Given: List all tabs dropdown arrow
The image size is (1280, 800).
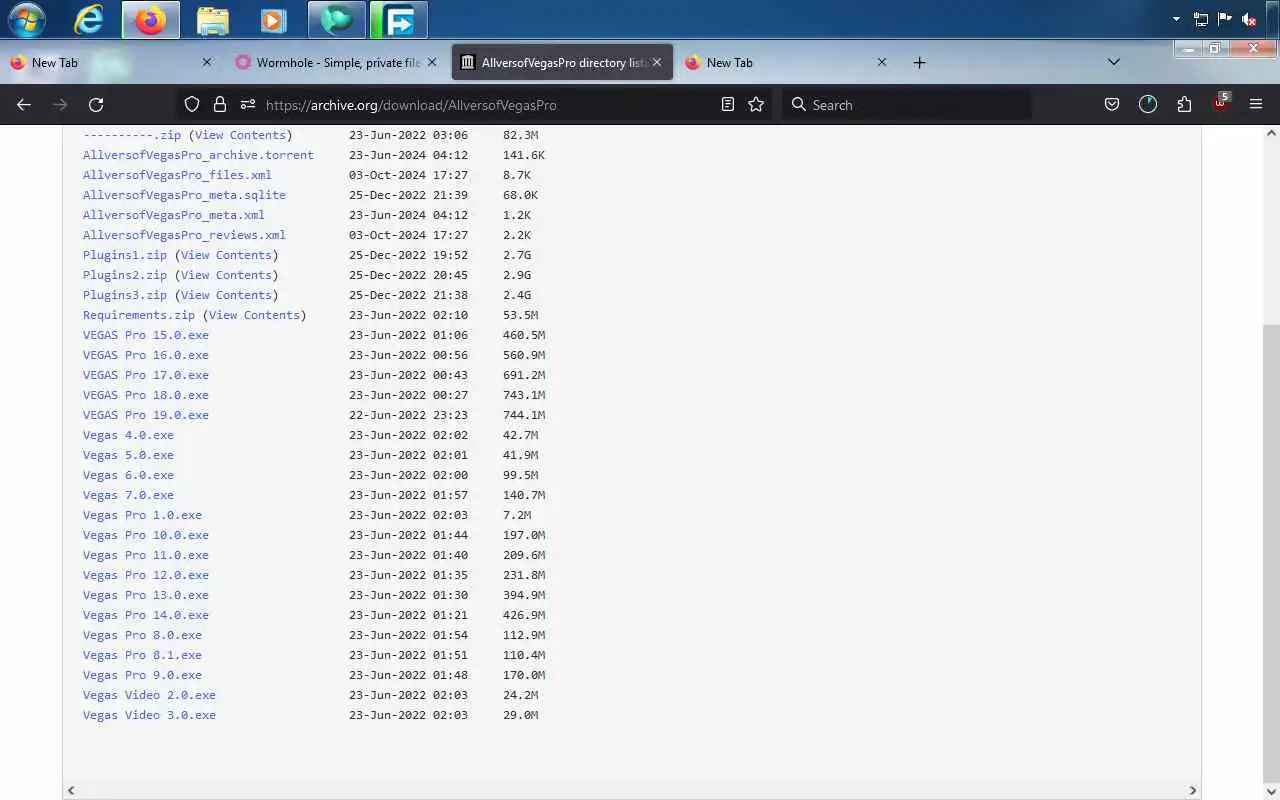Looking at the screenshot, I should point(1114,62).
